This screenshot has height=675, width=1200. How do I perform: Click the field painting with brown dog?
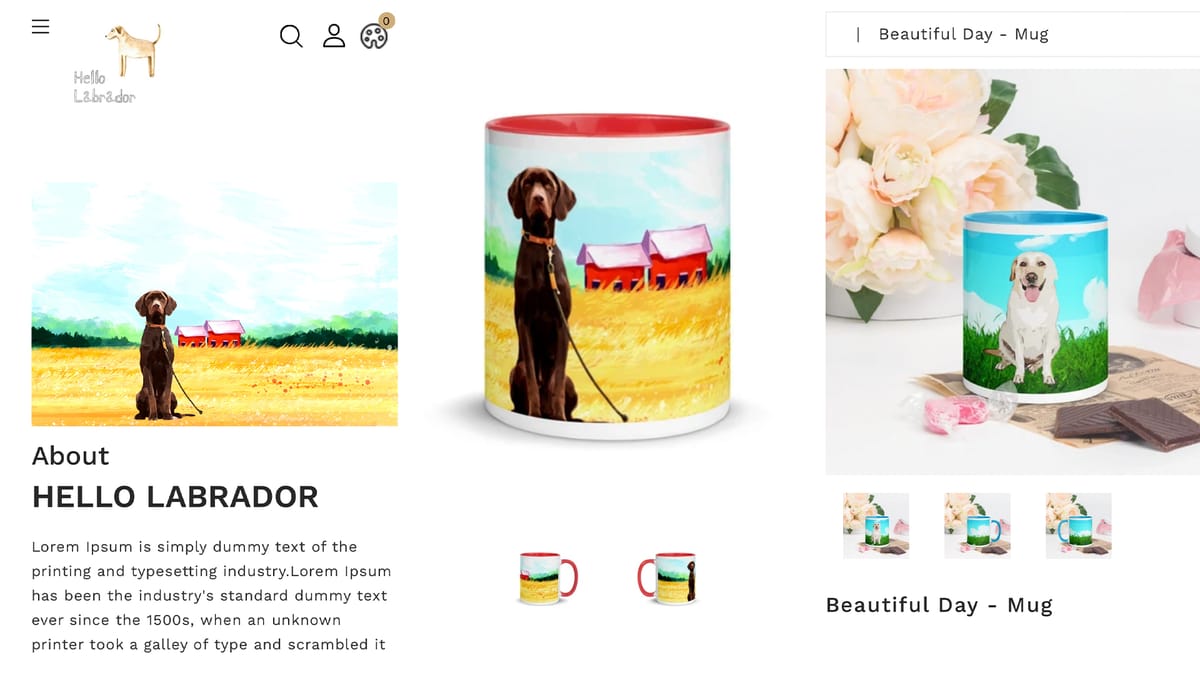point(215,304)
